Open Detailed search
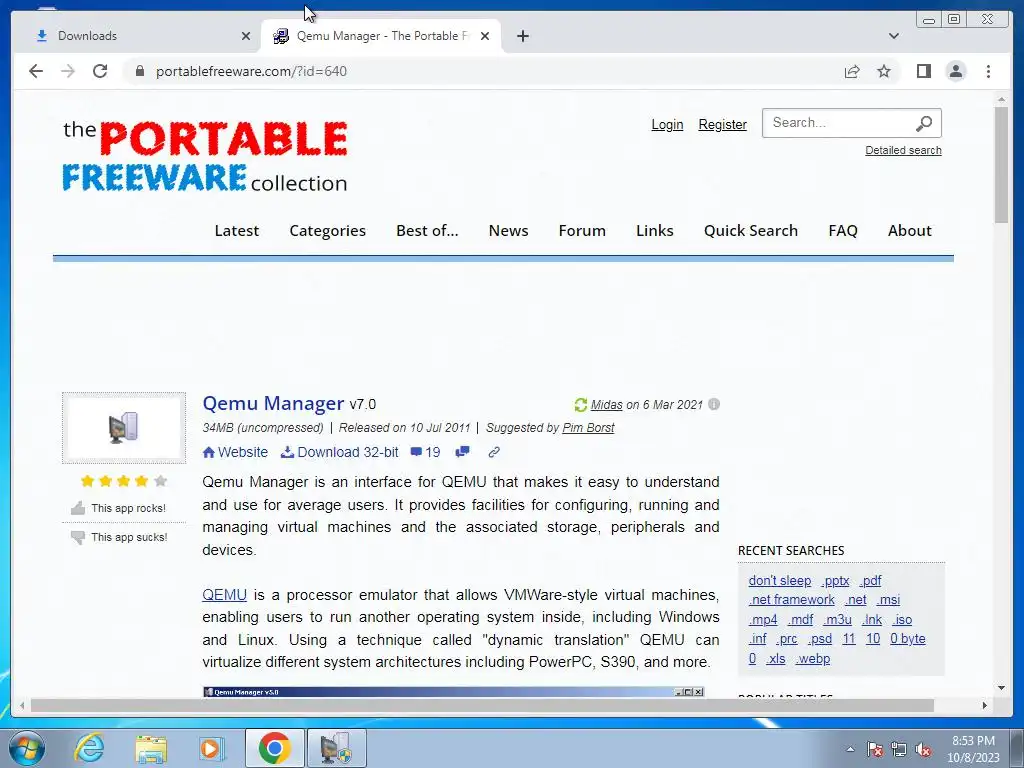The image size is (1024, 768). pos(903,150)
